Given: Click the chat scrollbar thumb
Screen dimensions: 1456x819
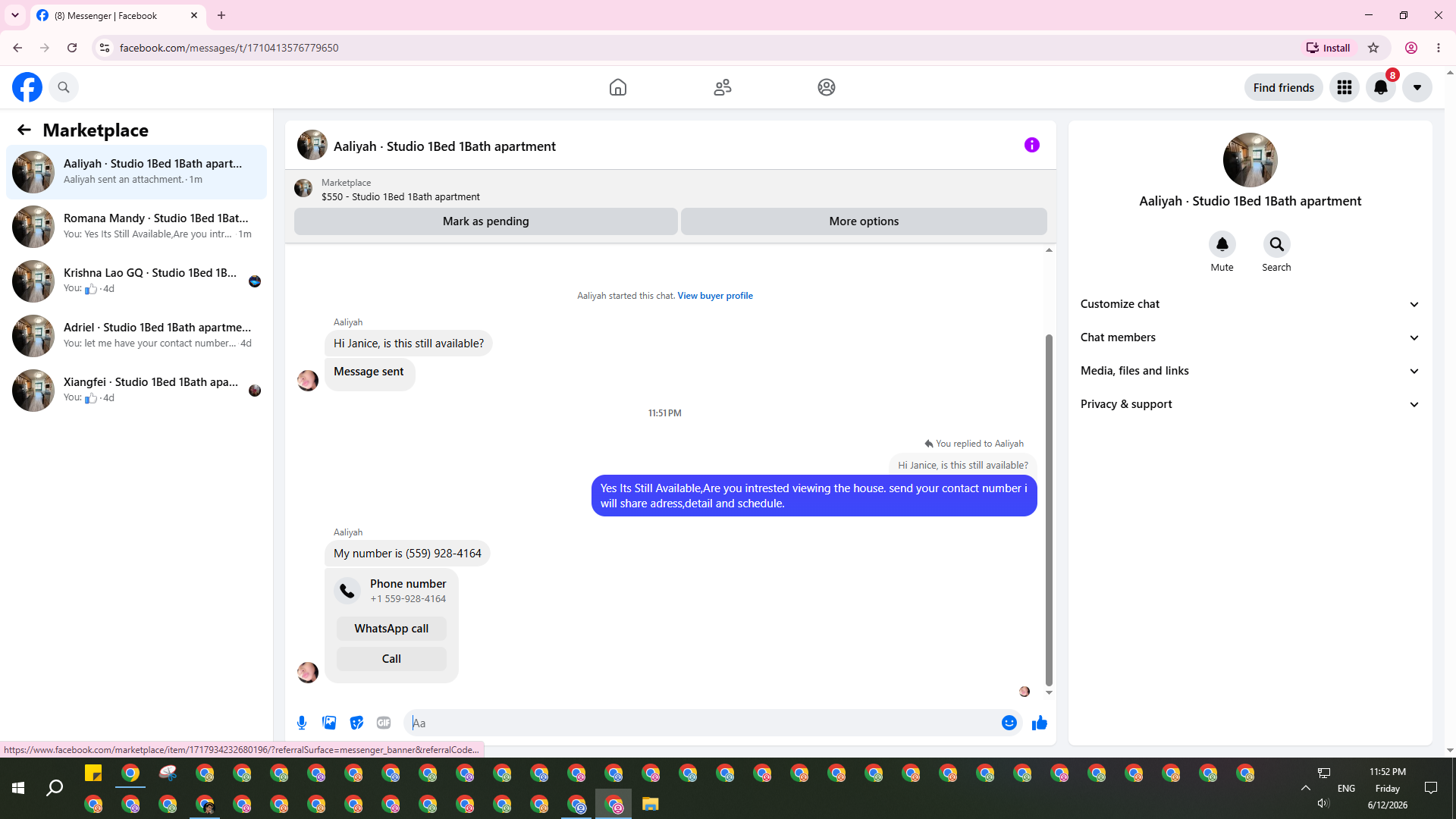Looking at the screenshot, I should [x=1050, y=510].
